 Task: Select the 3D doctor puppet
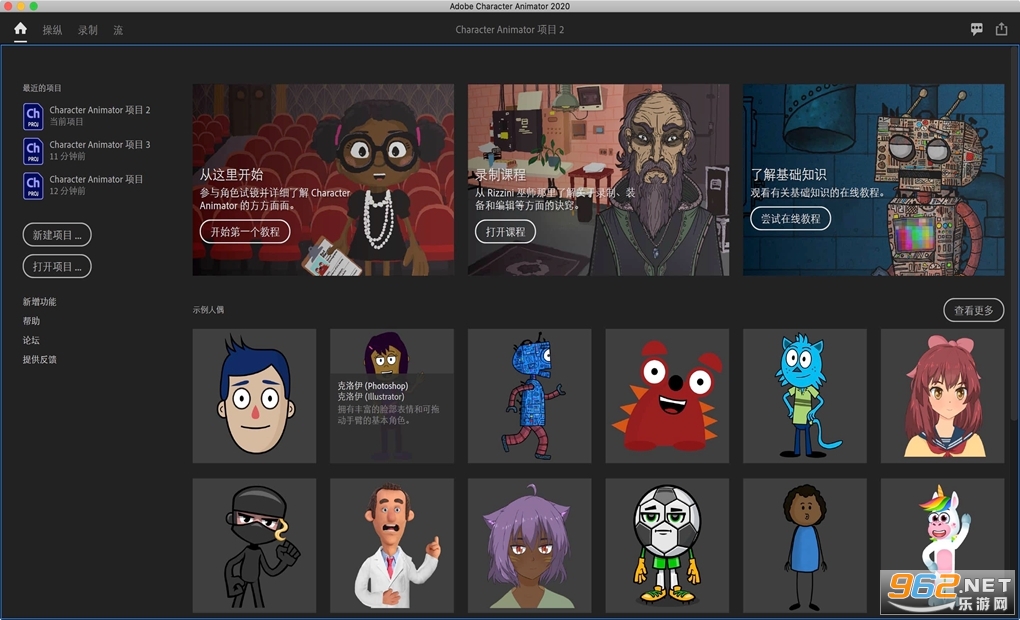click(392, 545)
